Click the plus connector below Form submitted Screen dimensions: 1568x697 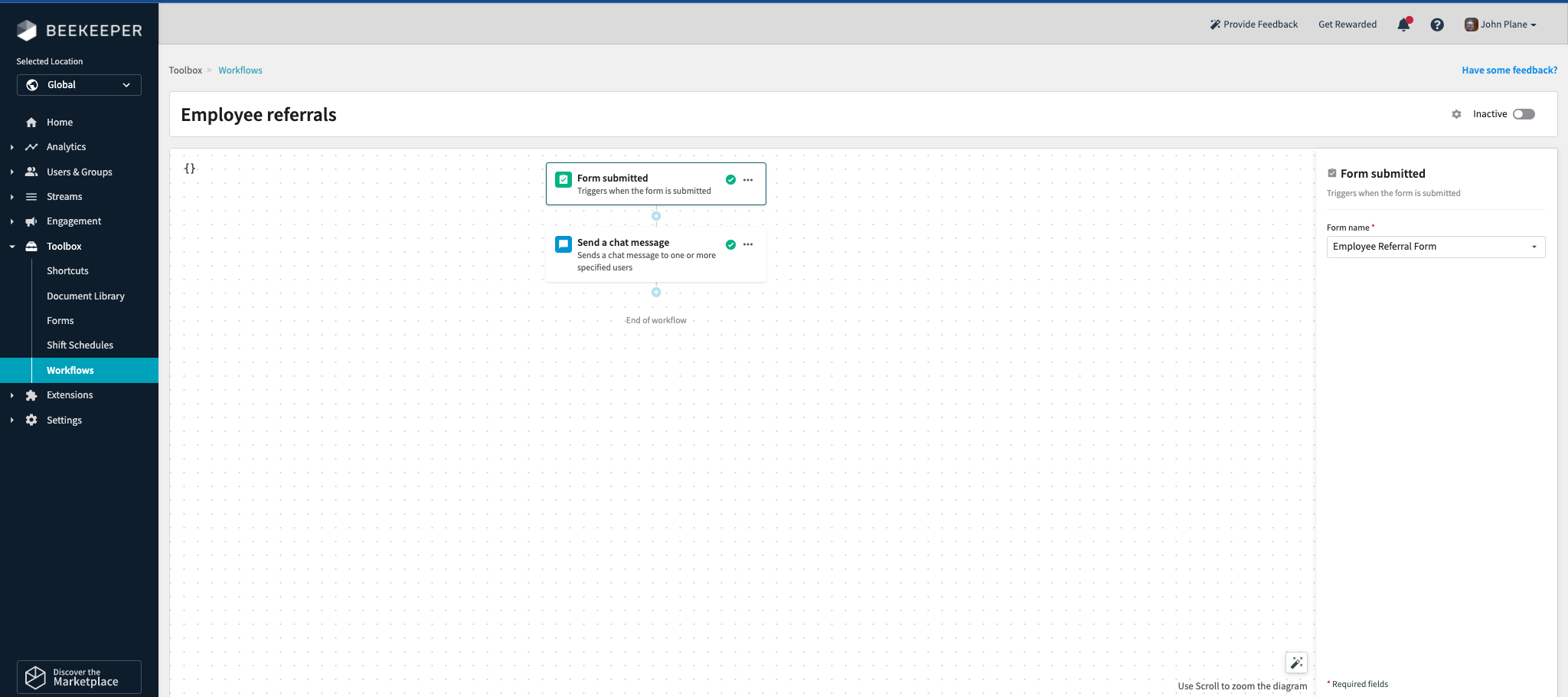[655, 215]
